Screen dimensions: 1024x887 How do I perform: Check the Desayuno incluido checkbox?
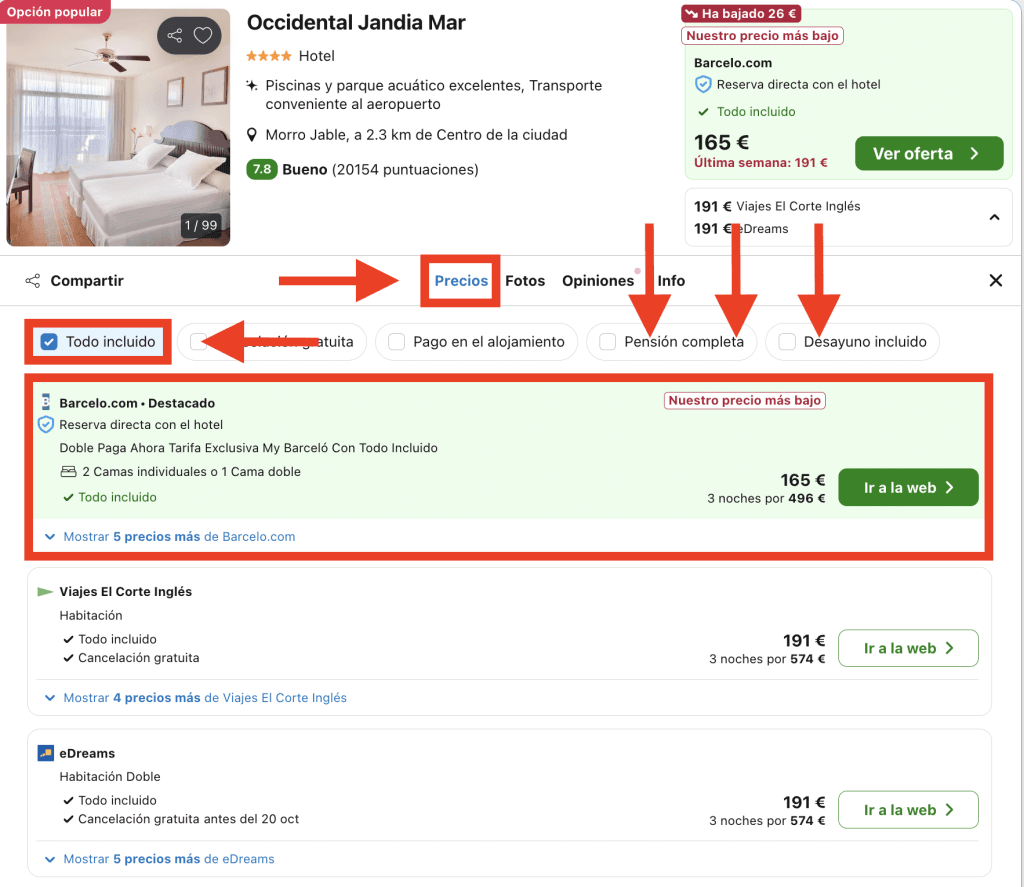click(787, 342)
